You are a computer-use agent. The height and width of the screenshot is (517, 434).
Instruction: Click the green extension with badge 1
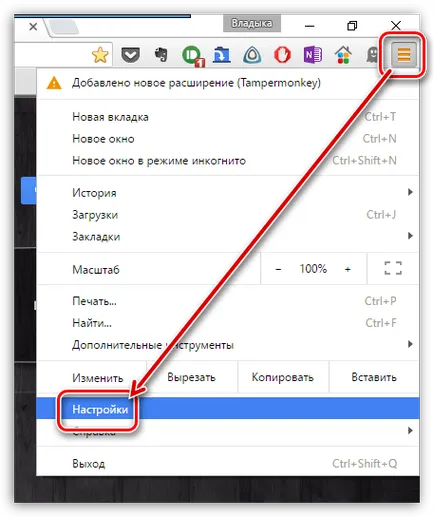pos(193,56)
